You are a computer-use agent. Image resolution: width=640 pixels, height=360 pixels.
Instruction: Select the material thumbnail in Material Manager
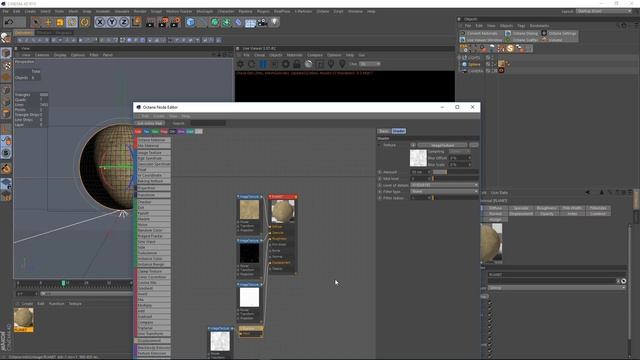(x=24, y=319)
